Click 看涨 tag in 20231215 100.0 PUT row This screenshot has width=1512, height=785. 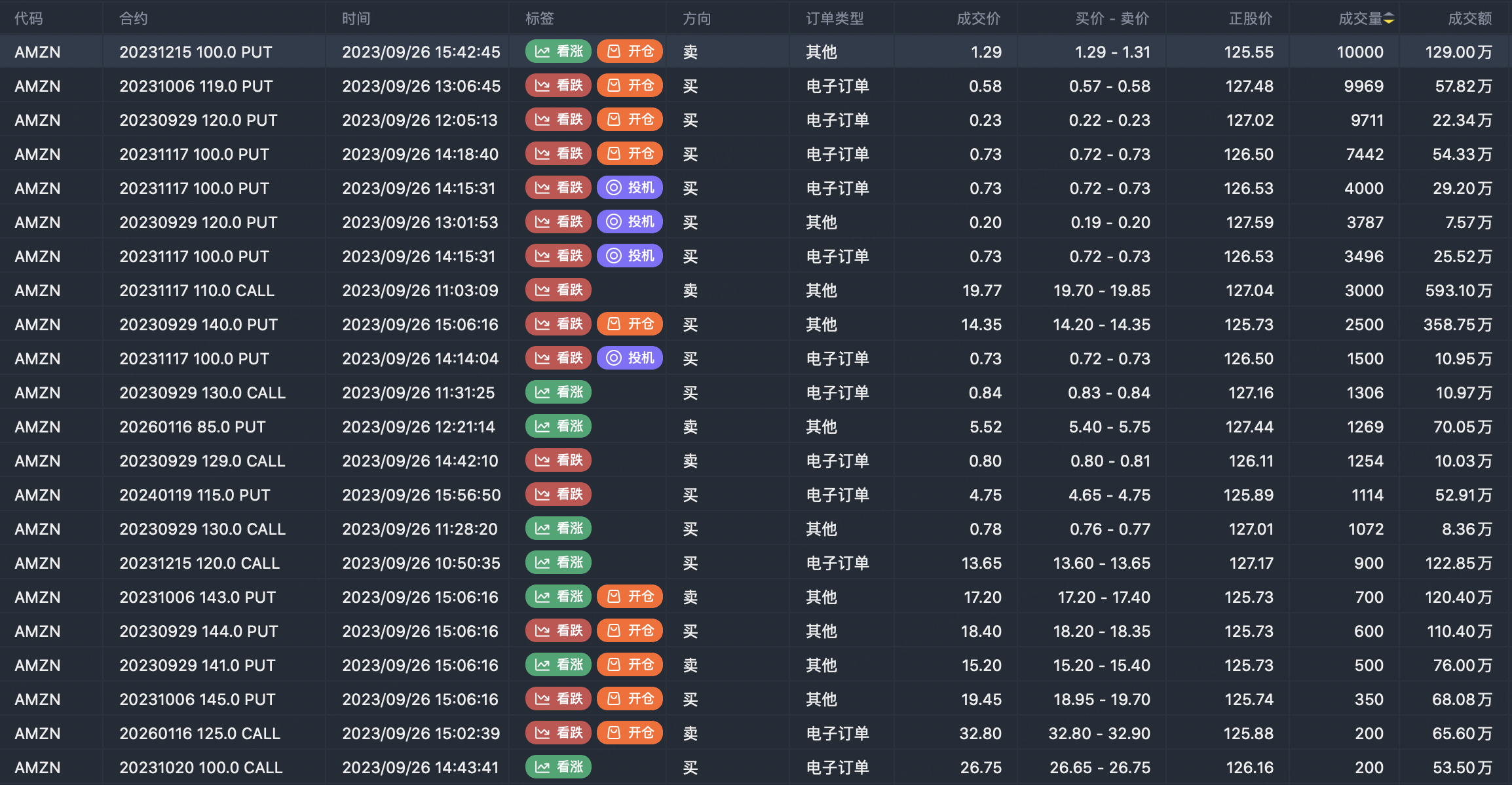pos(558,51)
